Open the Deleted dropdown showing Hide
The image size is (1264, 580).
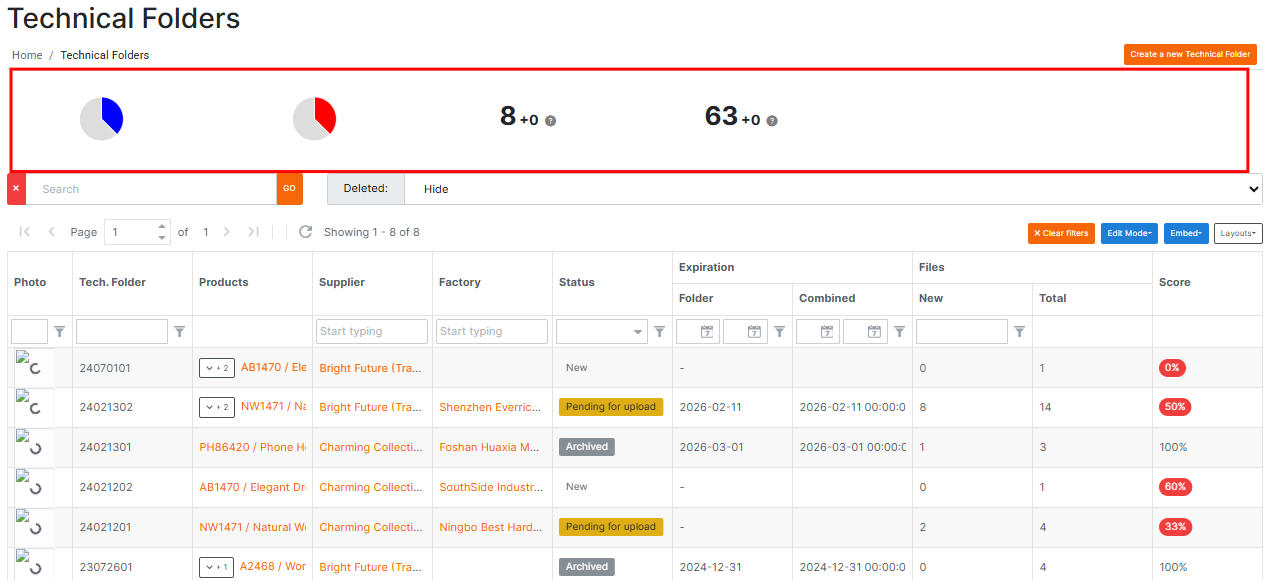point(832,188)
